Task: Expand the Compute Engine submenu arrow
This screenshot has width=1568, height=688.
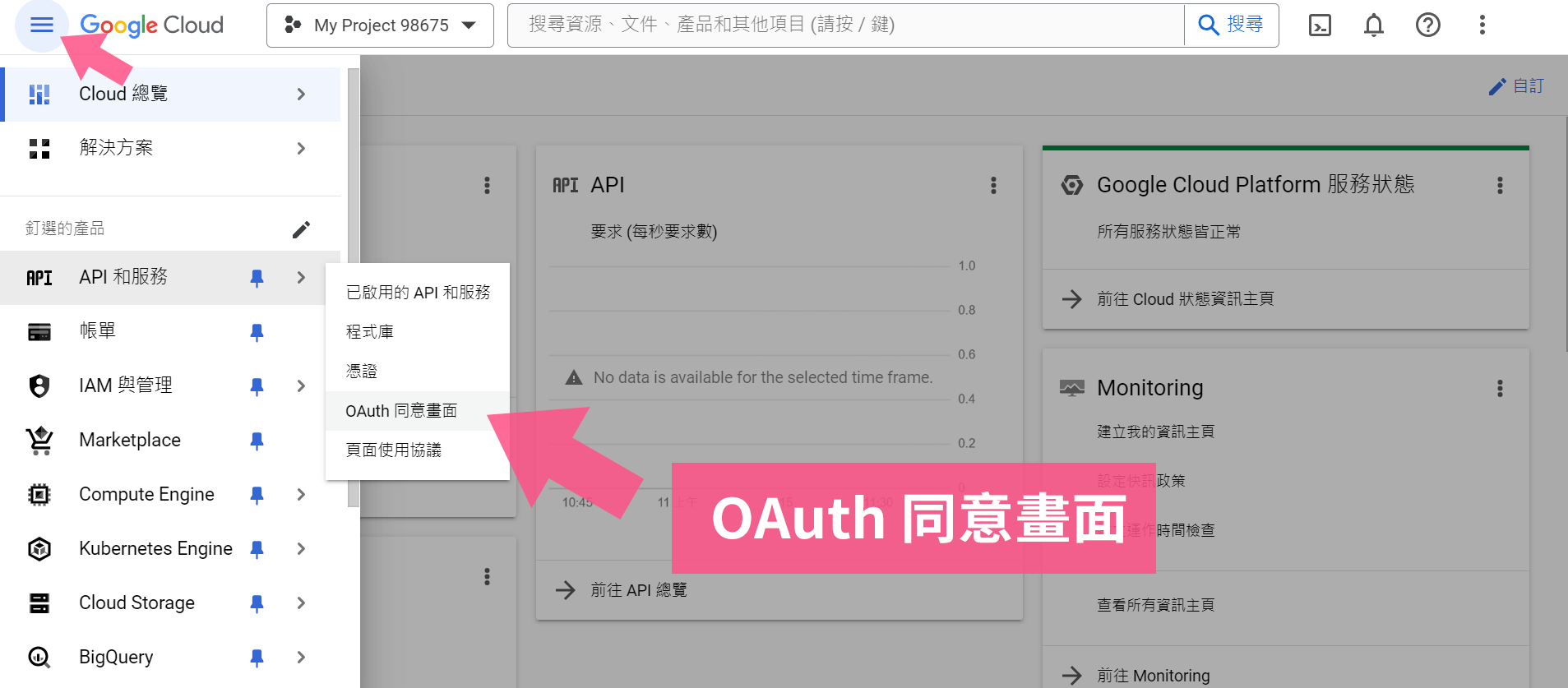Action: pos(301,495)
